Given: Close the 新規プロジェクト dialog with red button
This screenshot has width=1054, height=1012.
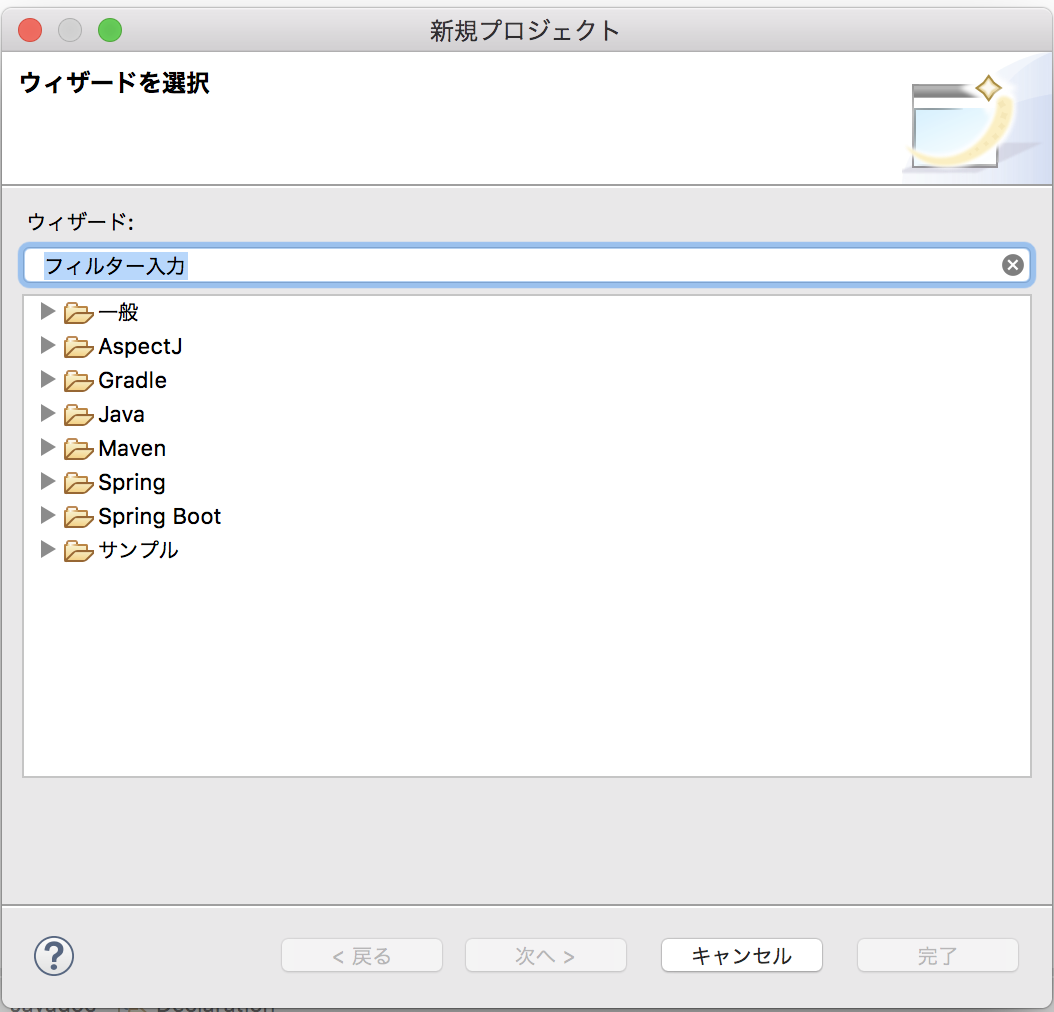Looking at the screenshot, I should pyautogui.click(x=30, y=30).
